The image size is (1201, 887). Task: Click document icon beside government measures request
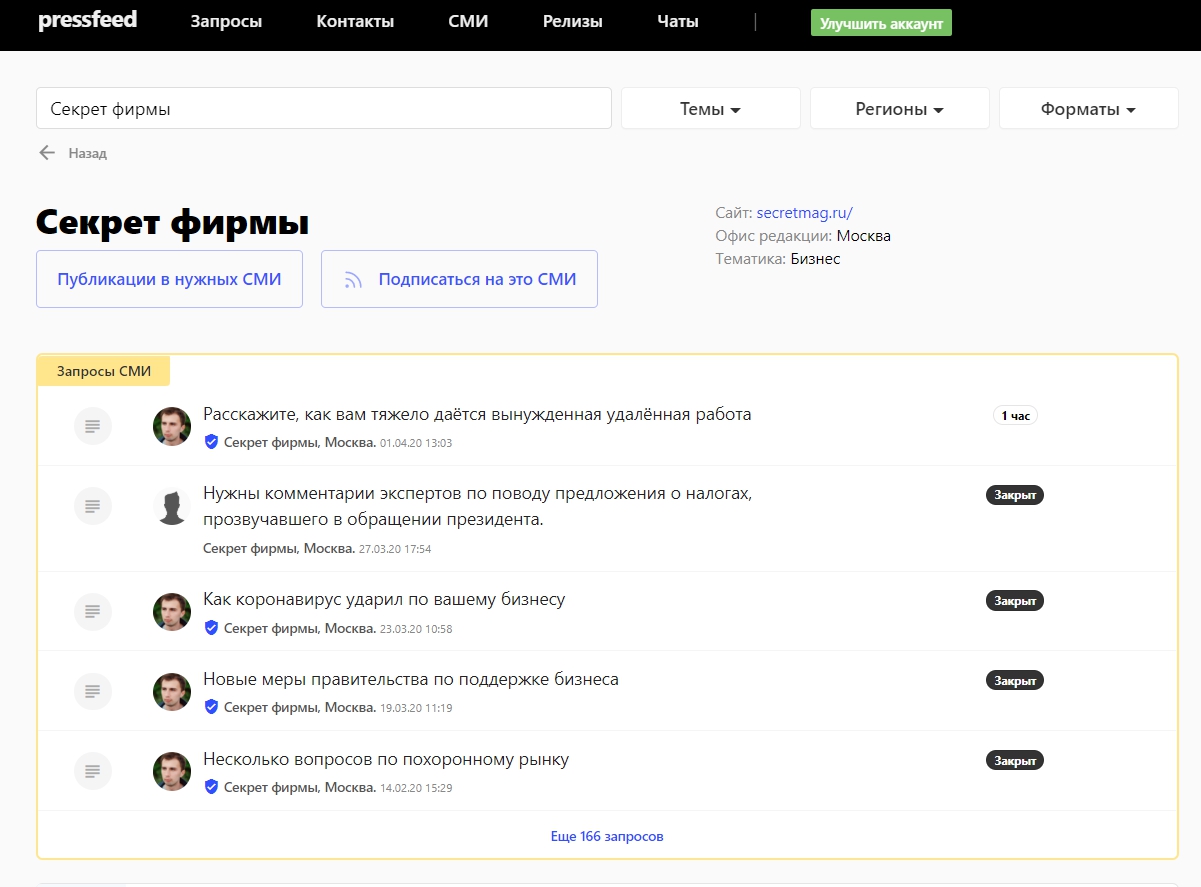click(93, 691)
